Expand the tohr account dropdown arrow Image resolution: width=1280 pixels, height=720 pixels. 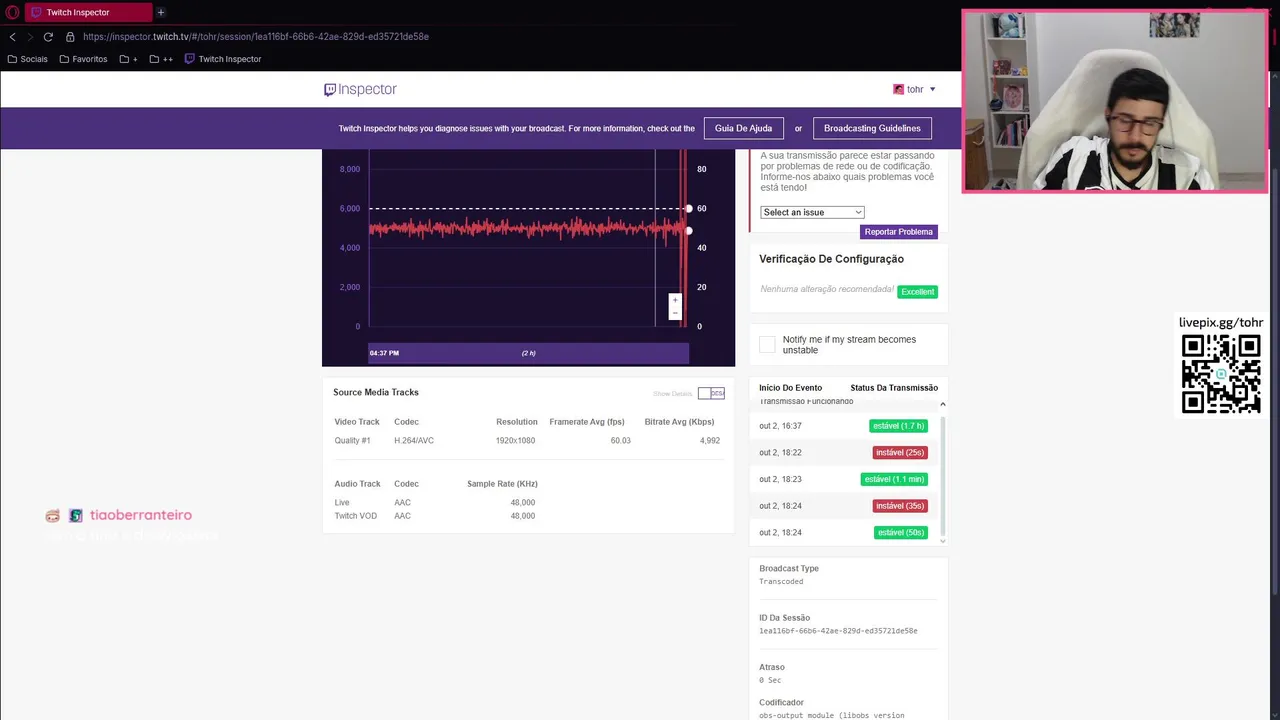point(933,89)
